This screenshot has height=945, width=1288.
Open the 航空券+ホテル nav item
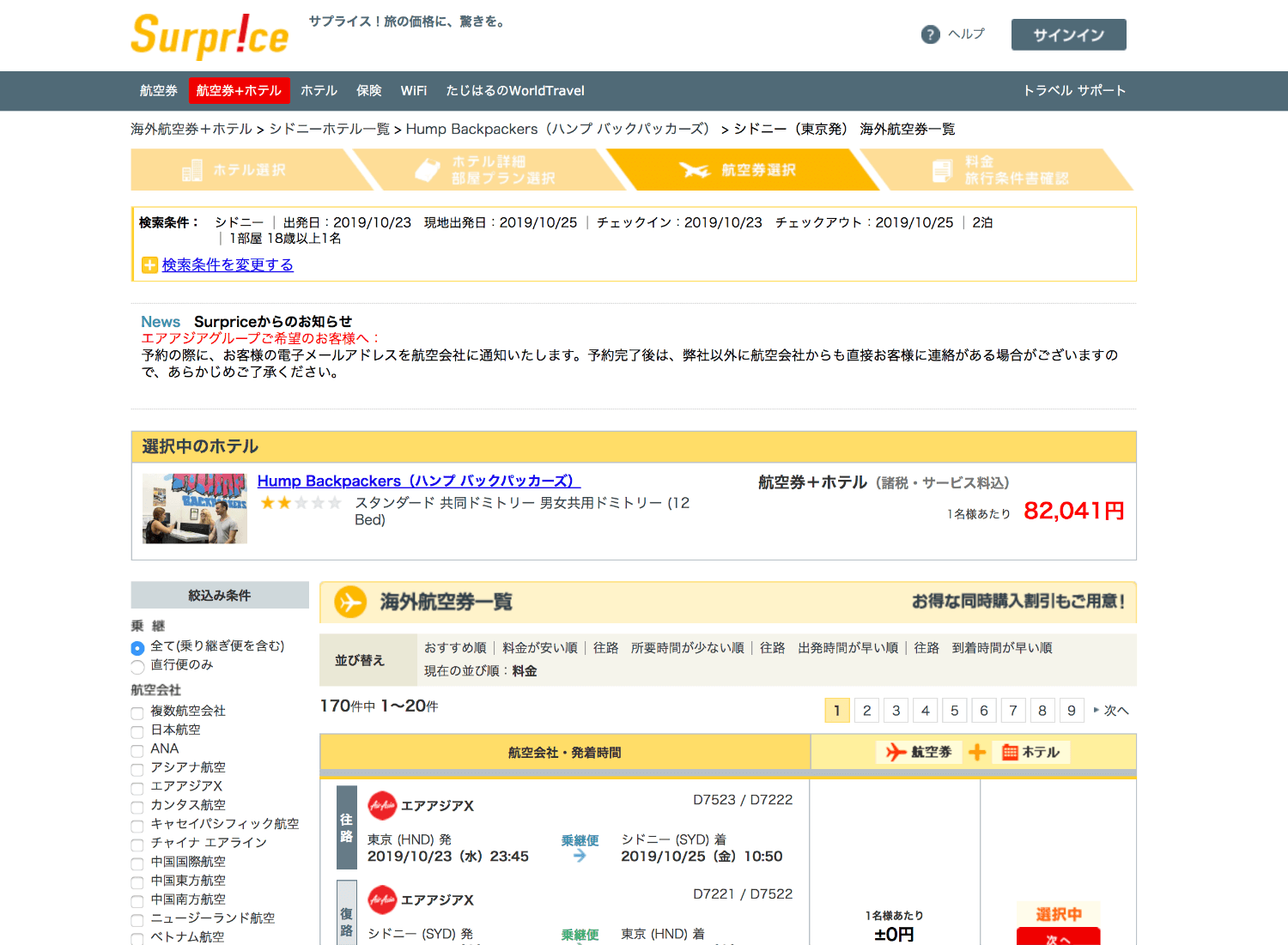[x=239, y=91]
